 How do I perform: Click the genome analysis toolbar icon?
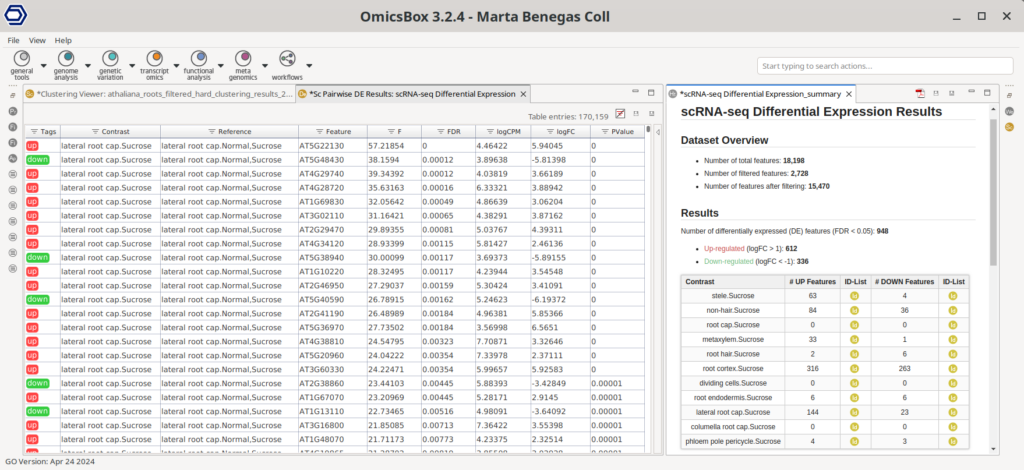coord(67,59)
